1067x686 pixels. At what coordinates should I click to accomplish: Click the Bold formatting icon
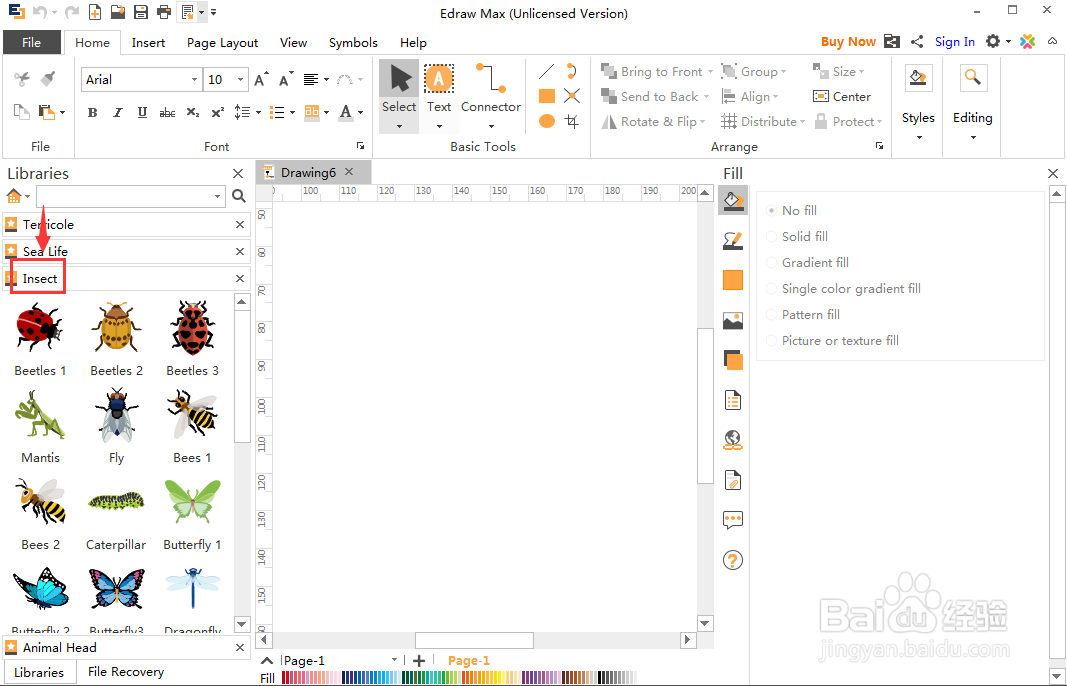(x=93, y=113)
